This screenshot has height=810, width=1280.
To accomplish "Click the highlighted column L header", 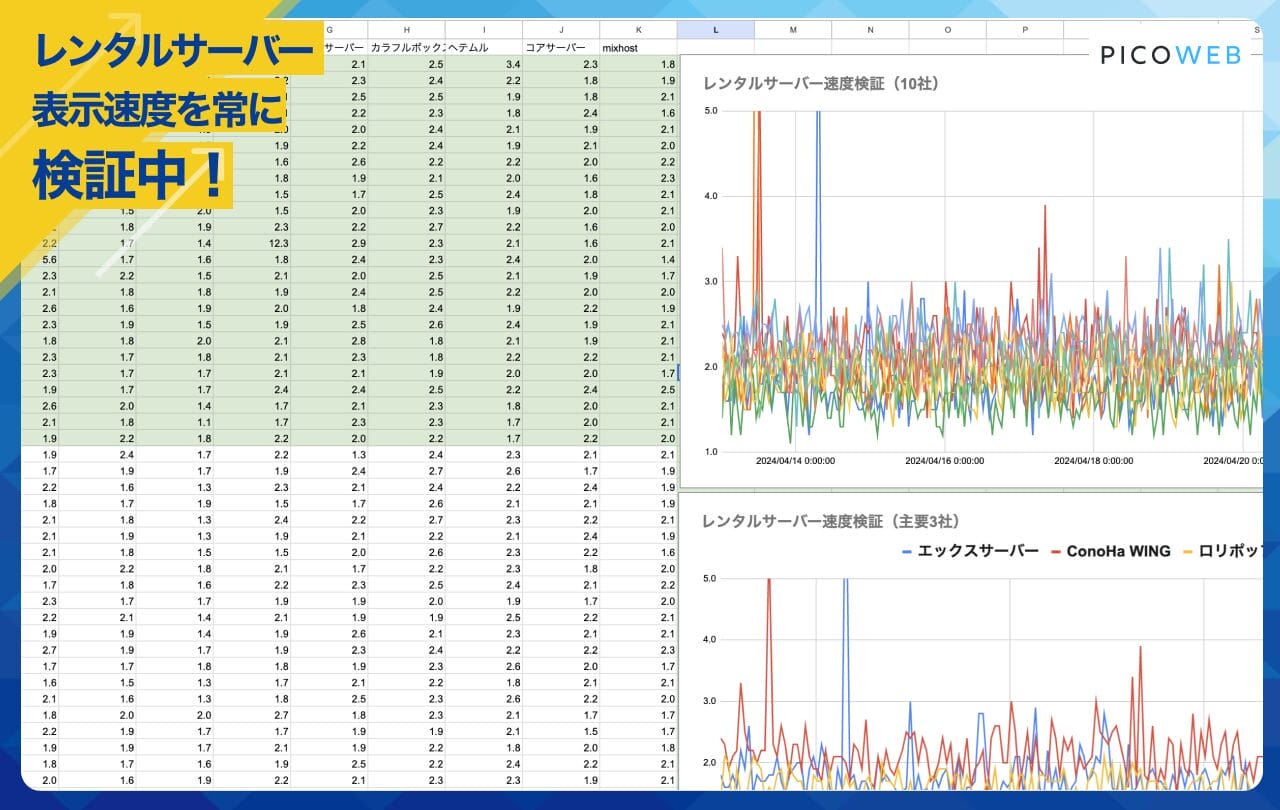I will coord(716,30).
